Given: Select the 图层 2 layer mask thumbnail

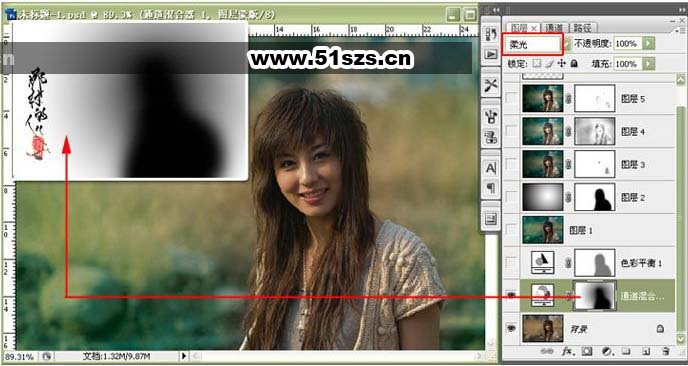Looking at the screenshot, I should [x=595, y=197].
